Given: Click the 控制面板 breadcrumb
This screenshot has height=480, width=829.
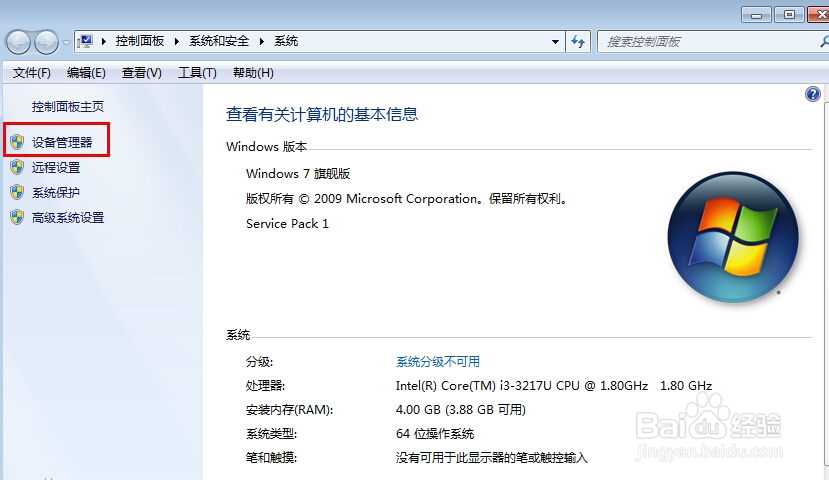Looking at the screenshot, I should tap(140, 41).
